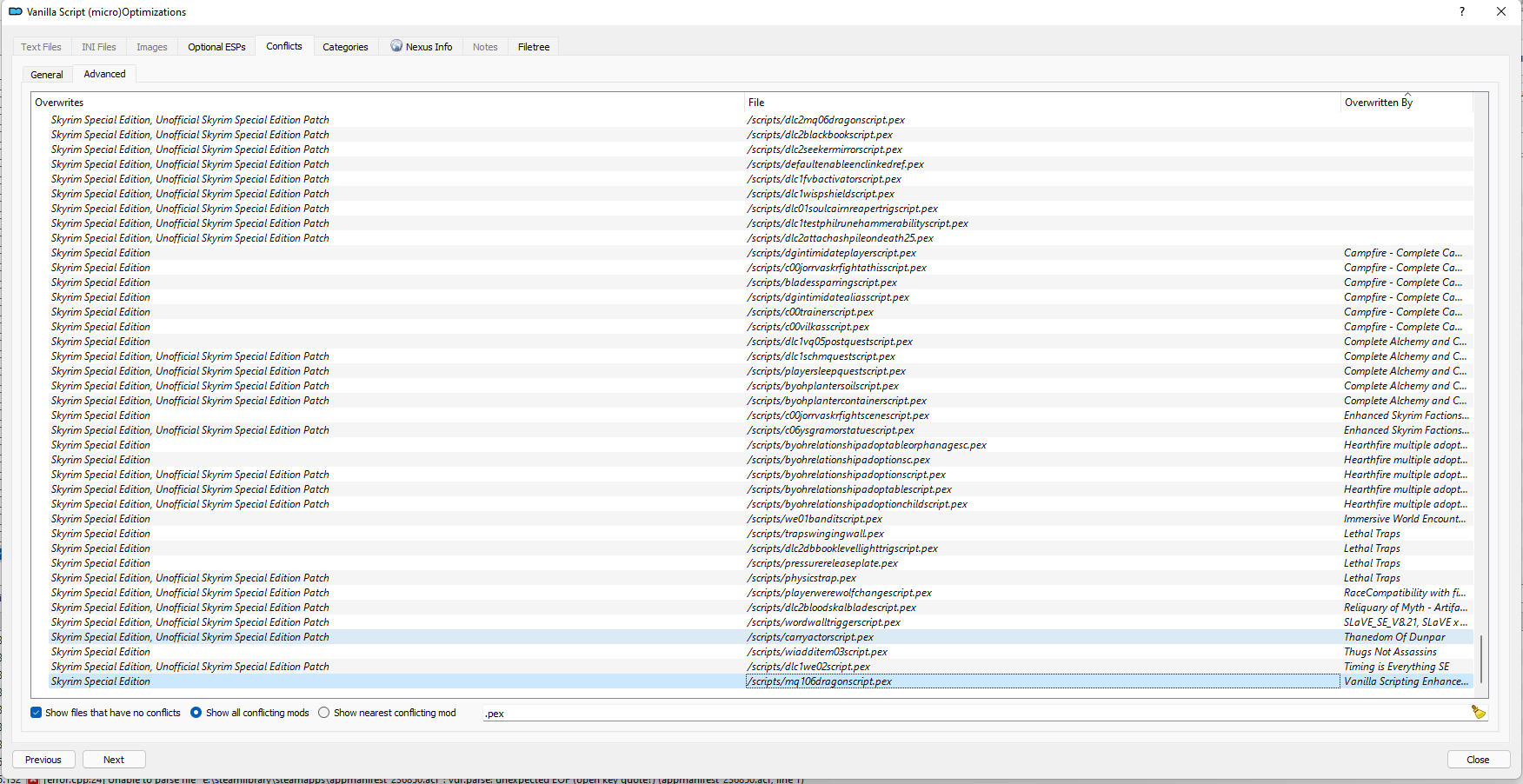
Task: Select /scripts/defaultenableenclinkedref.pex file
Action: tap(835, 164)
